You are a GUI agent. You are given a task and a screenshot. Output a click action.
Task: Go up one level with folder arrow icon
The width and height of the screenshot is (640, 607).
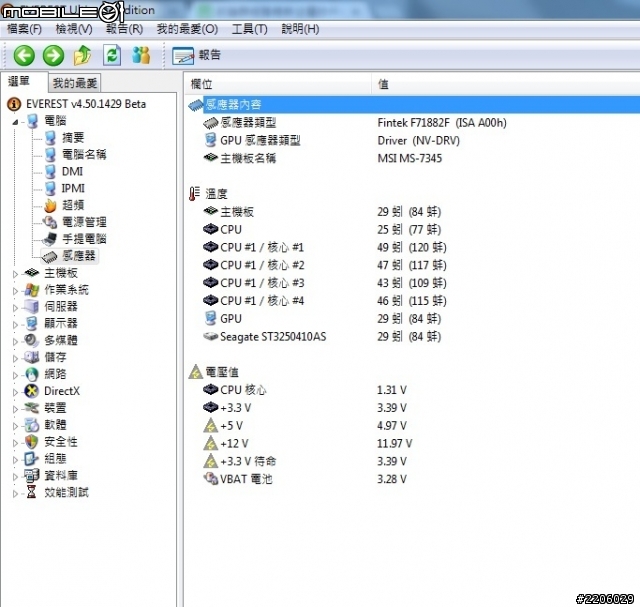coord(82,56)
